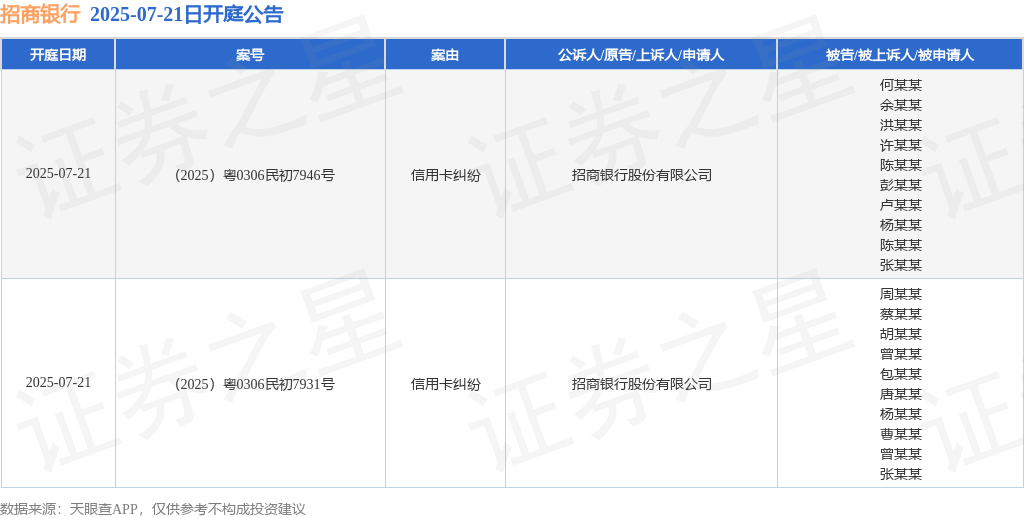Select defendant 周某某
This screenshot has height=518, width=1024.
[x=901, y=294]
